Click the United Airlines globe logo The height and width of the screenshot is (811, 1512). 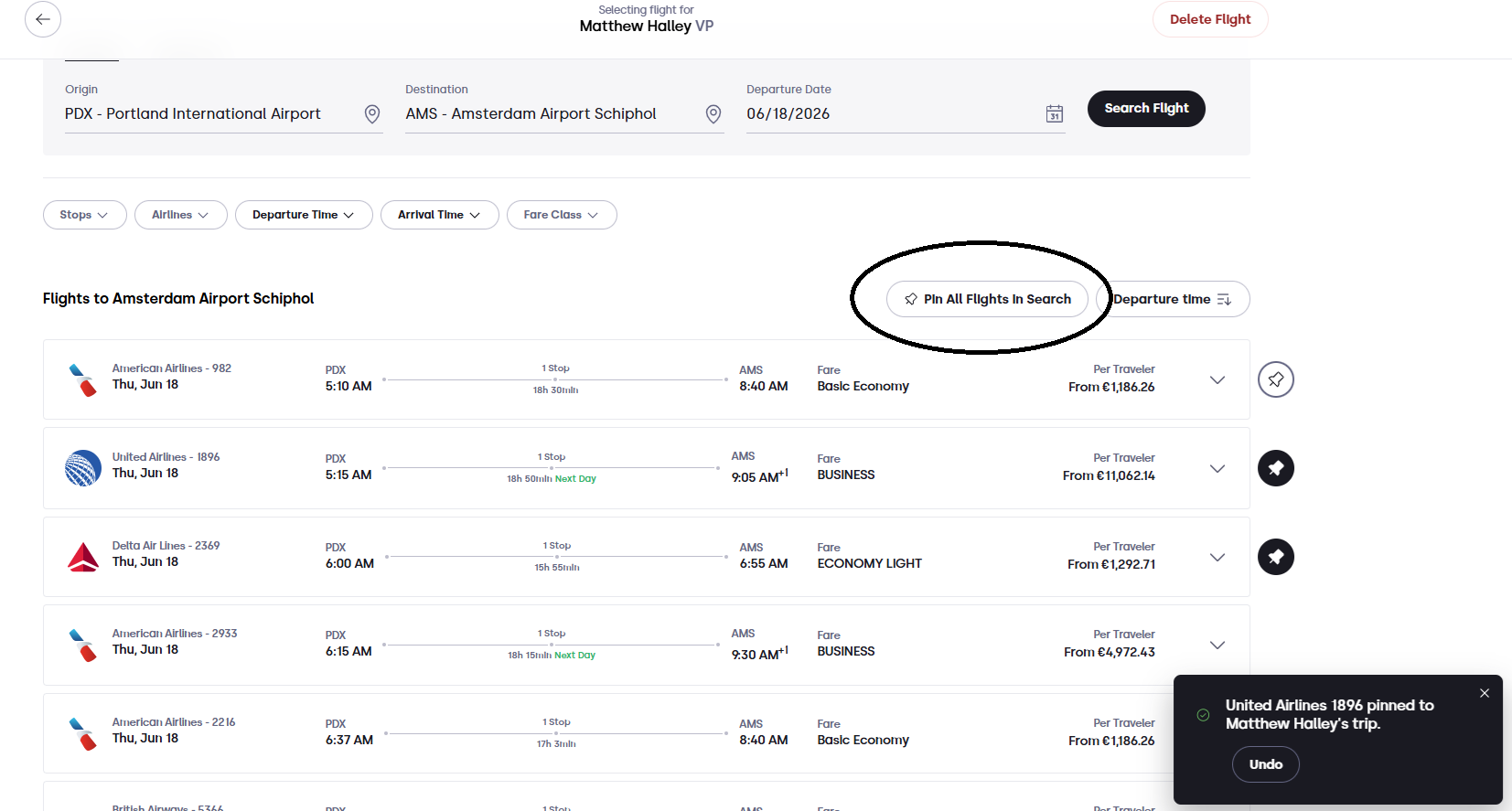[x=83, y=468]
